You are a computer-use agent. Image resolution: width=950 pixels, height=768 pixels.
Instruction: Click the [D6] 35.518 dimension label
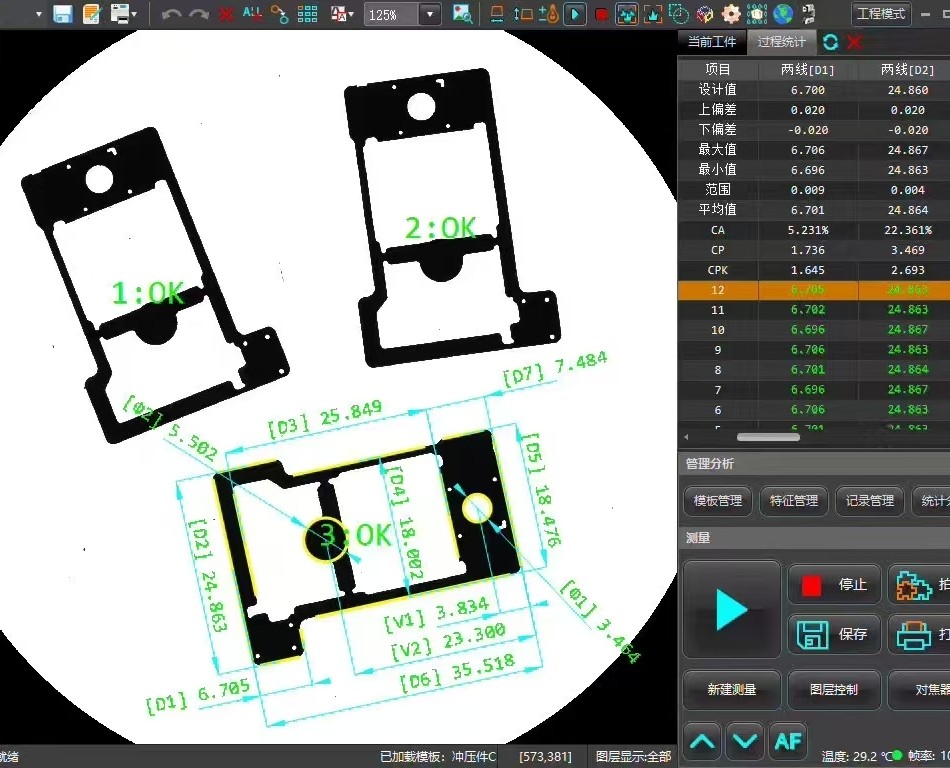tap(459, 672)
